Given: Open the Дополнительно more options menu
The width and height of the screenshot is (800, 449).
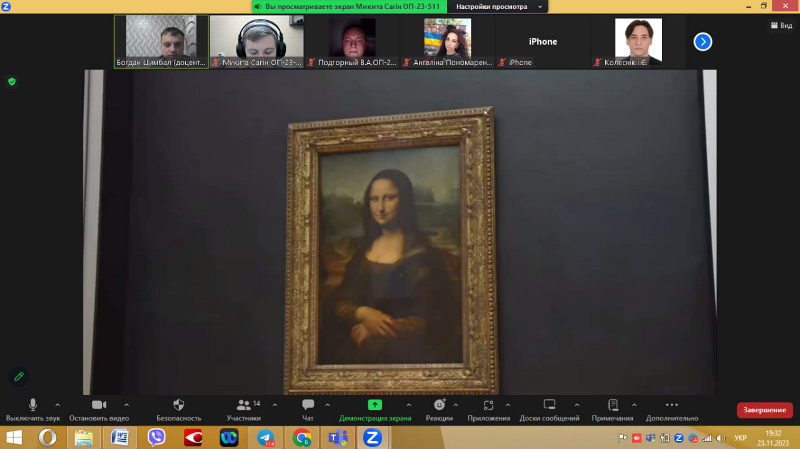Looking at the screenshot, I should point(672,410).
